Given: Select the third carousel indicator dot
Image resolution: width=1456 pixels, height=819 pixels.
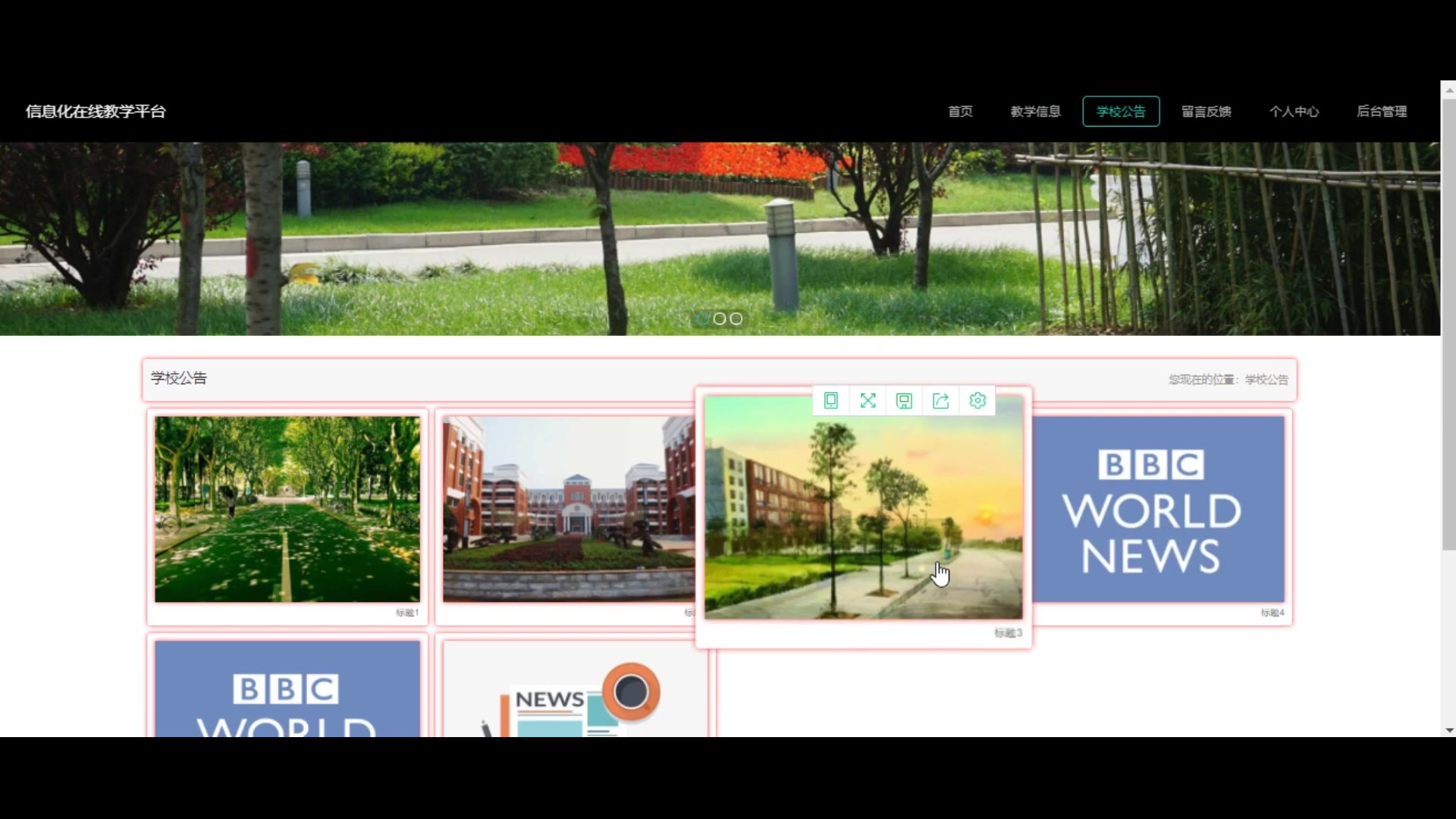Looking at the screenshot, I should (x=736, y=318).
